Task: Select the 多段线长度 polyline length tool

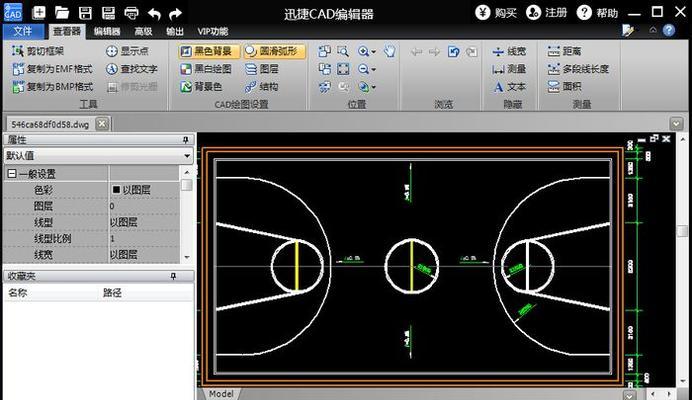Action: click(578, 69)
